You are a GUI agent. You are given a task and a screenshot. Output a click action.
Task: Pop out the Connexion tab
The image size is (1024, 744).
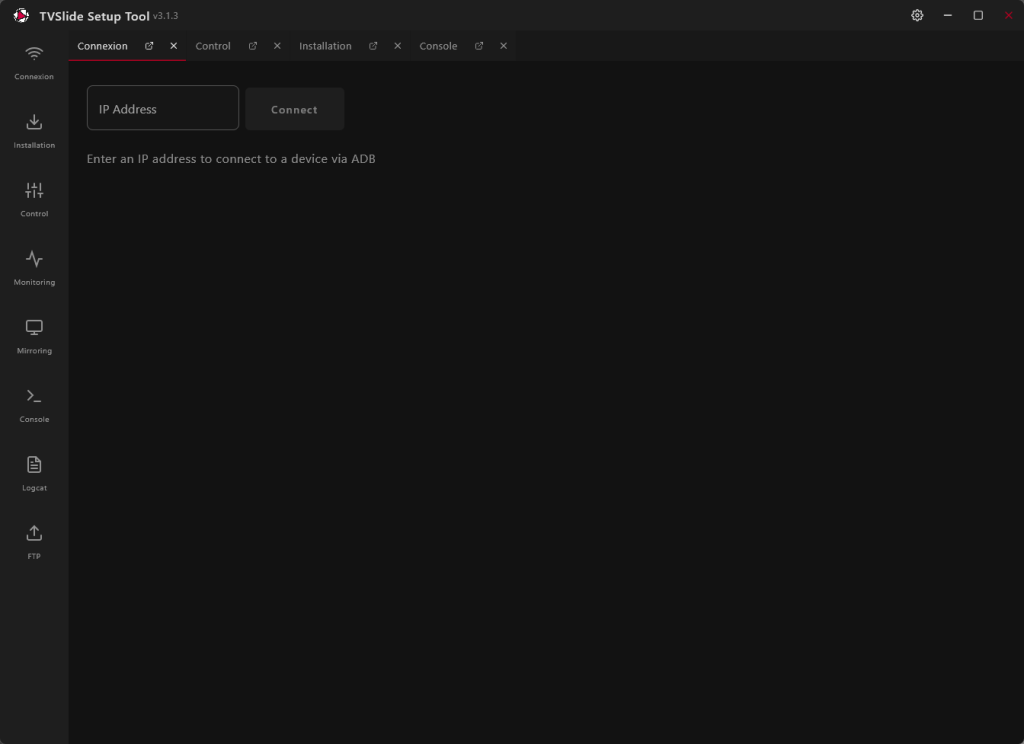(x=149, y=46)
